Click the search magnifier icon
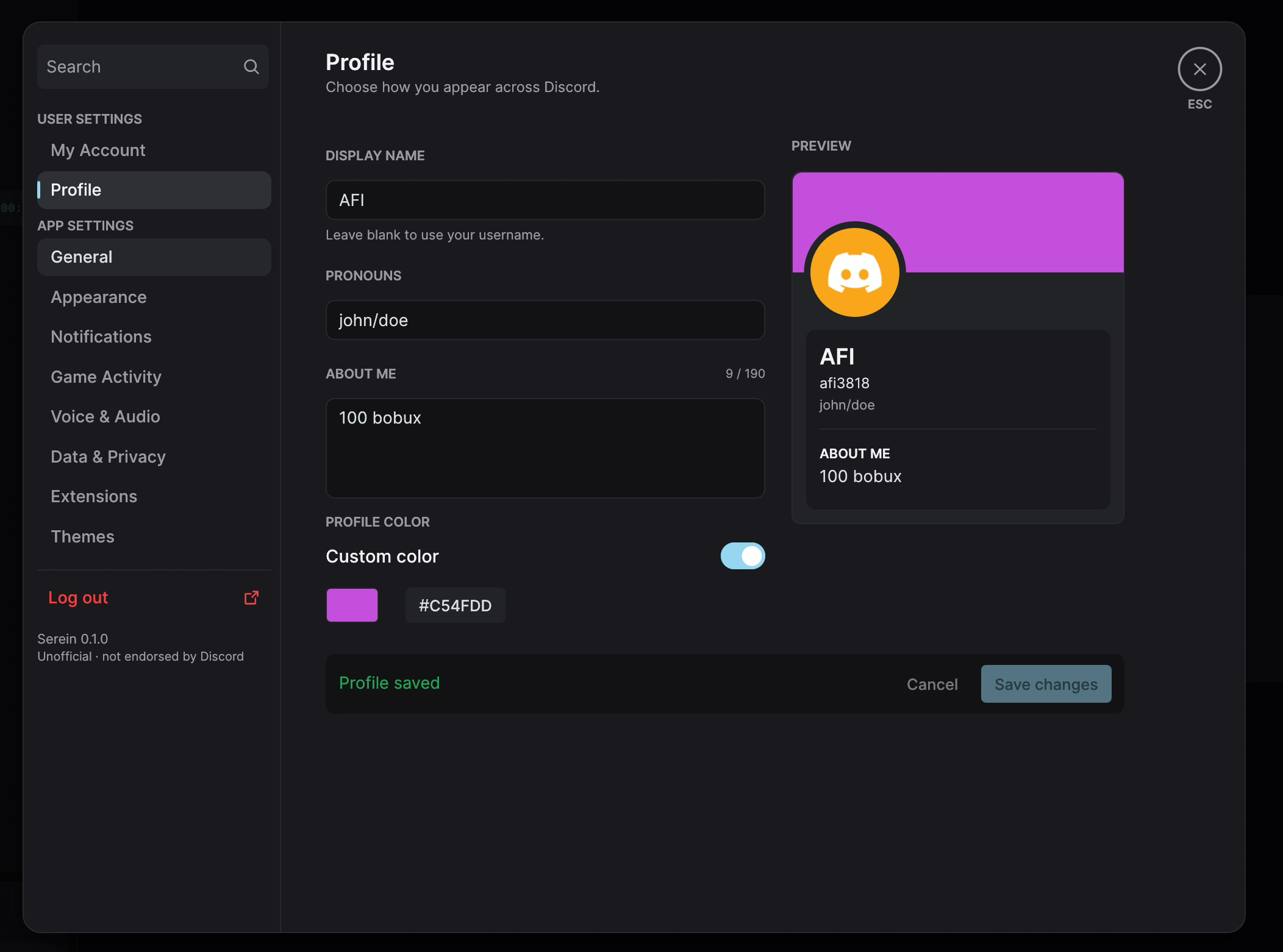1283x952 pixels. tap(251, 66)
